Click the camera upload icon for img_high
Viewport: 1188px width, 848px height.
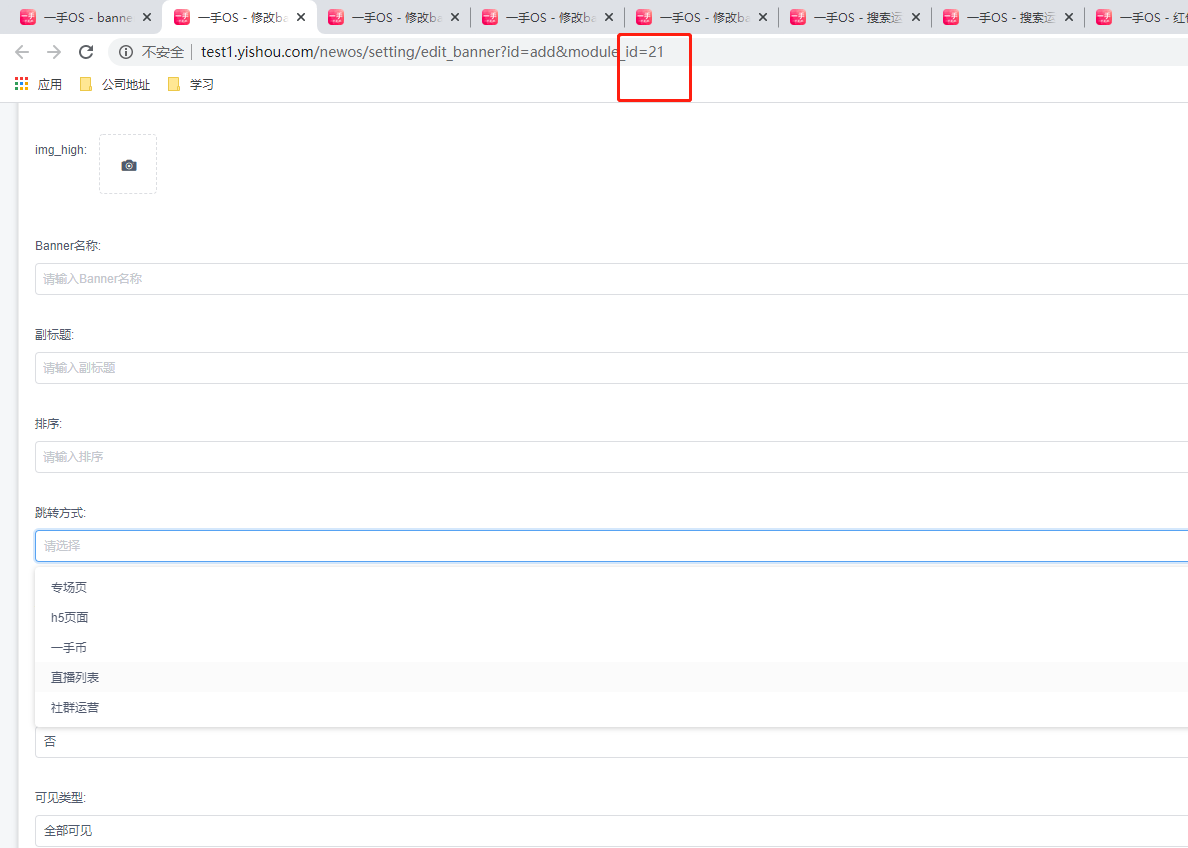[128, 164]
